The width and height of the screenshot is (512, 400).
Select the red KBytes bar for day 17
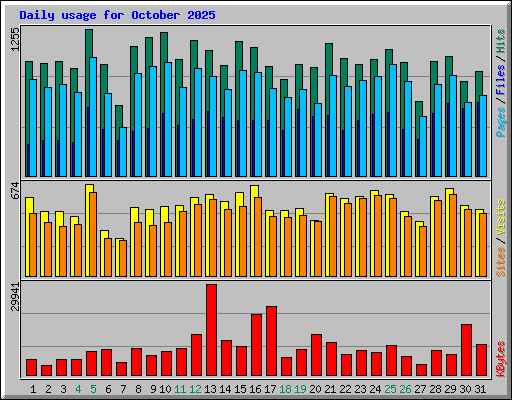(x=271, y=341)
